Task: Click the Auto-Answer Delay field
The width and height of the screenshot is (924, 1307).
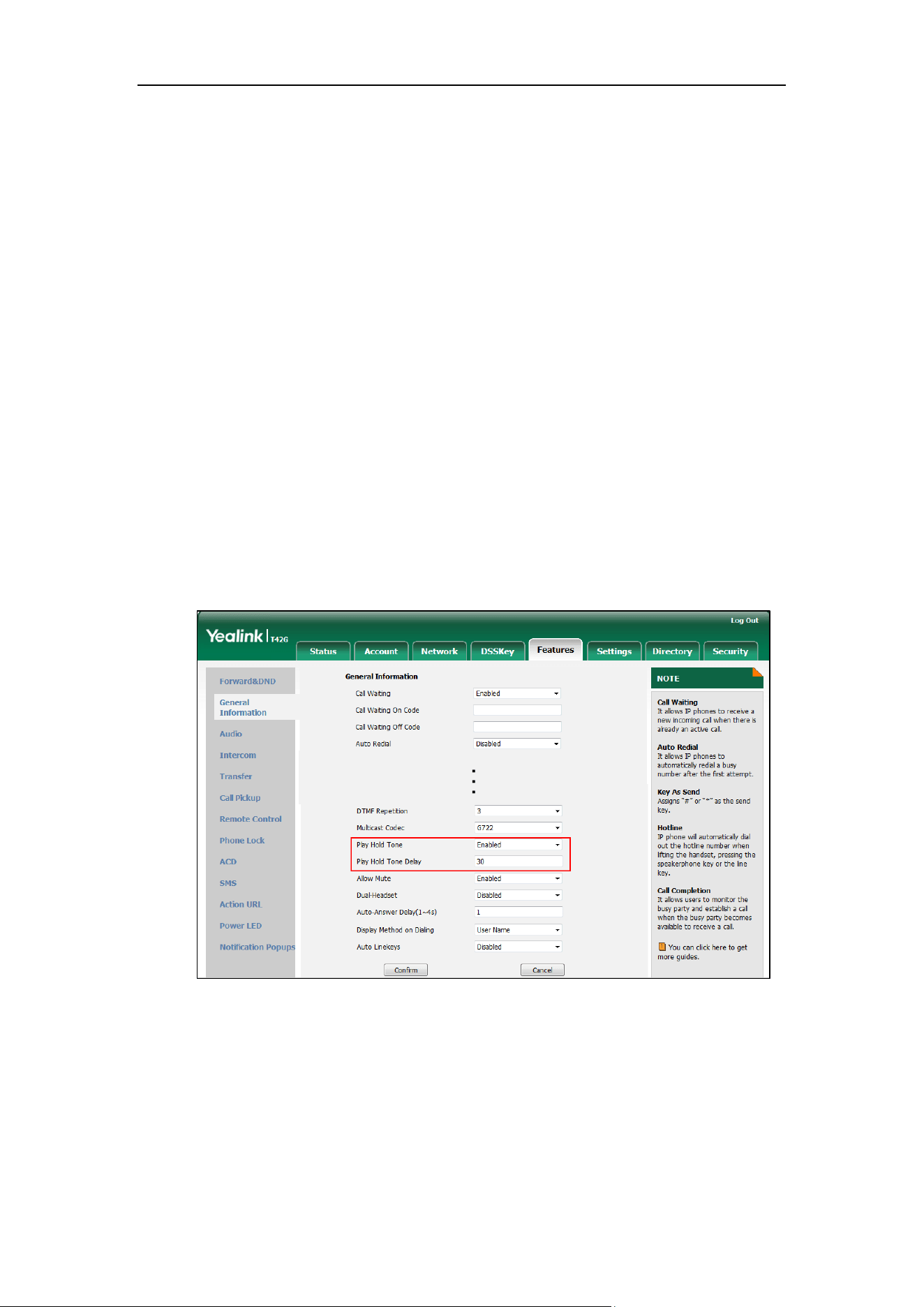Action: (519, 912)
